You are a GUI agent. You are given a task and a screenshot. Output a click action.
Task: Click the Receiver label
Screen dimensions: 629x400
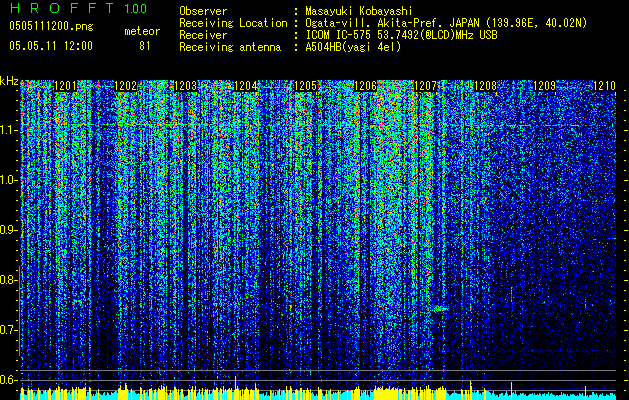click(203, 35)
